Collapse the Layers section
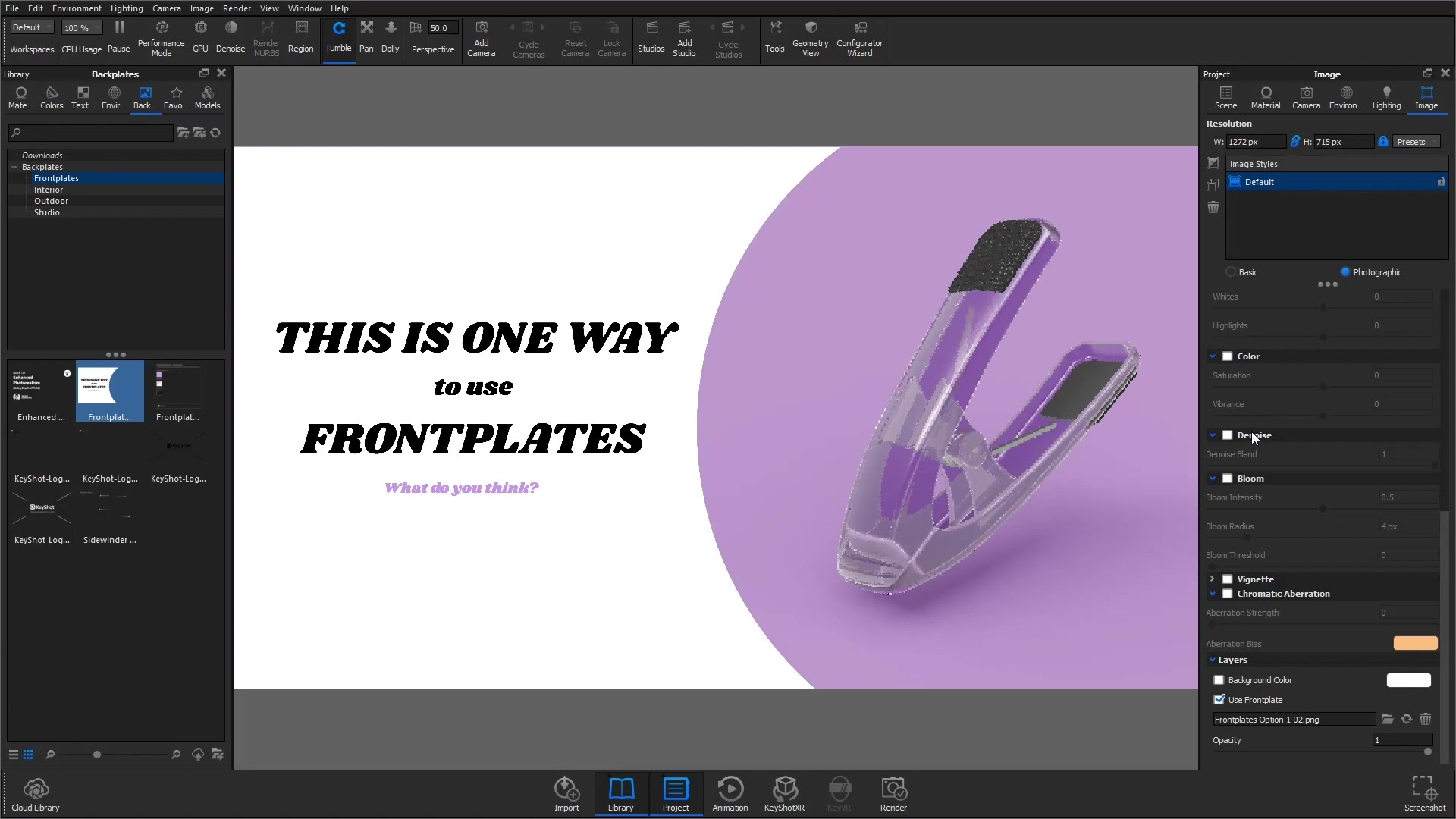 coord(1213,660)
